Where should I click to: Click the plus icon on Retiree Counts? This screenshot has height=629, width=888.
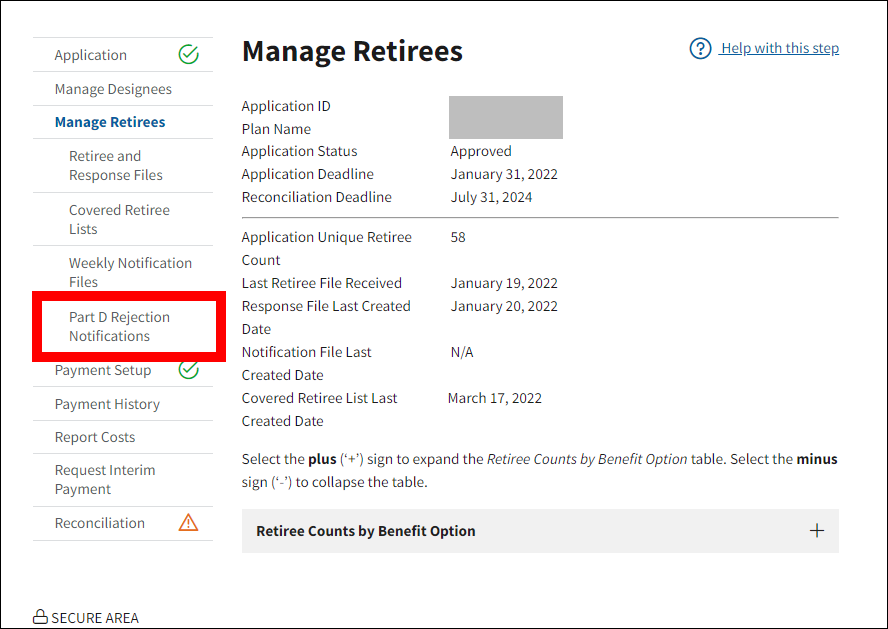[x=816, y=531]
